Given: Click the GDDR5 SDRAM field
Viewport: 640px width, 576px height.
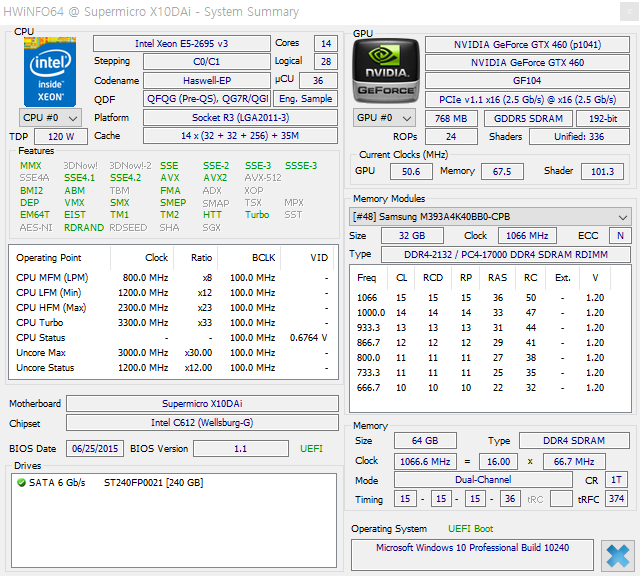Looking at the screenshot, I should tap(528, 118).
